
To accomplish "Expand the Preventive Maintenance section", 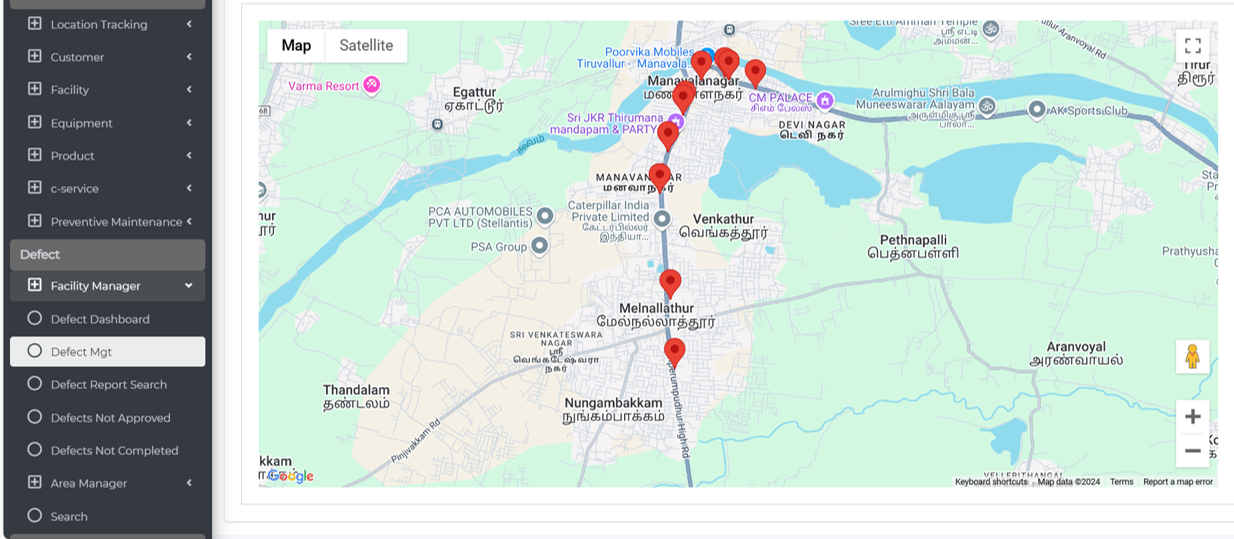I will (x=107, y=221).
